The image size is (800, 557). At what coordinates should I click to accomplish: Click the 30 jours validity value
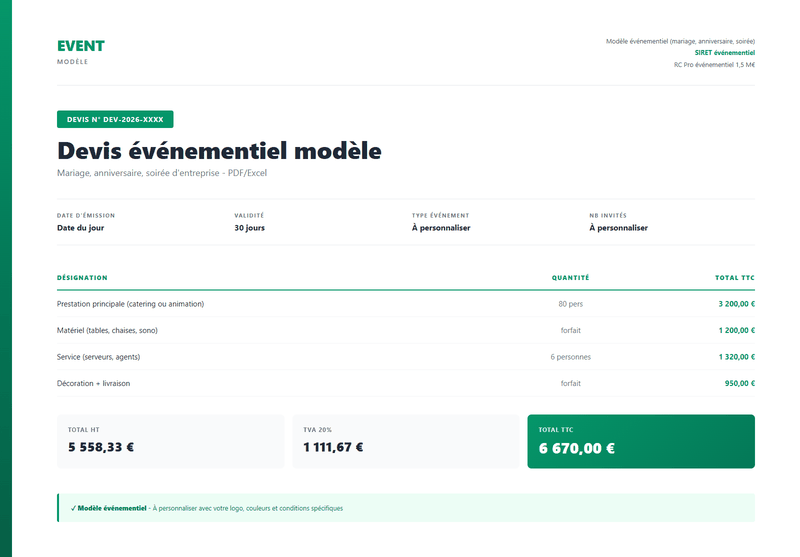(249, 228)
